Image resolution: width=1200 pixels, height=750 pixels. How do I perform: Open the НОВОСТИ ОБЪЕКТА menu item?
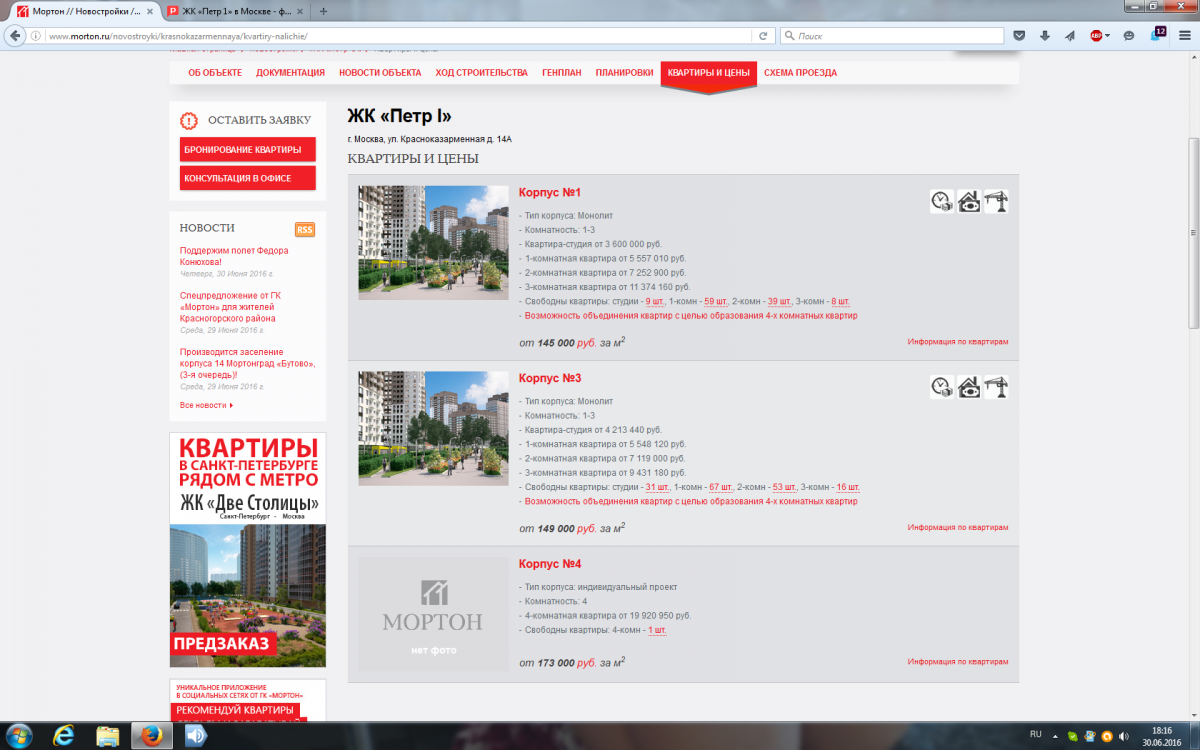380,73
